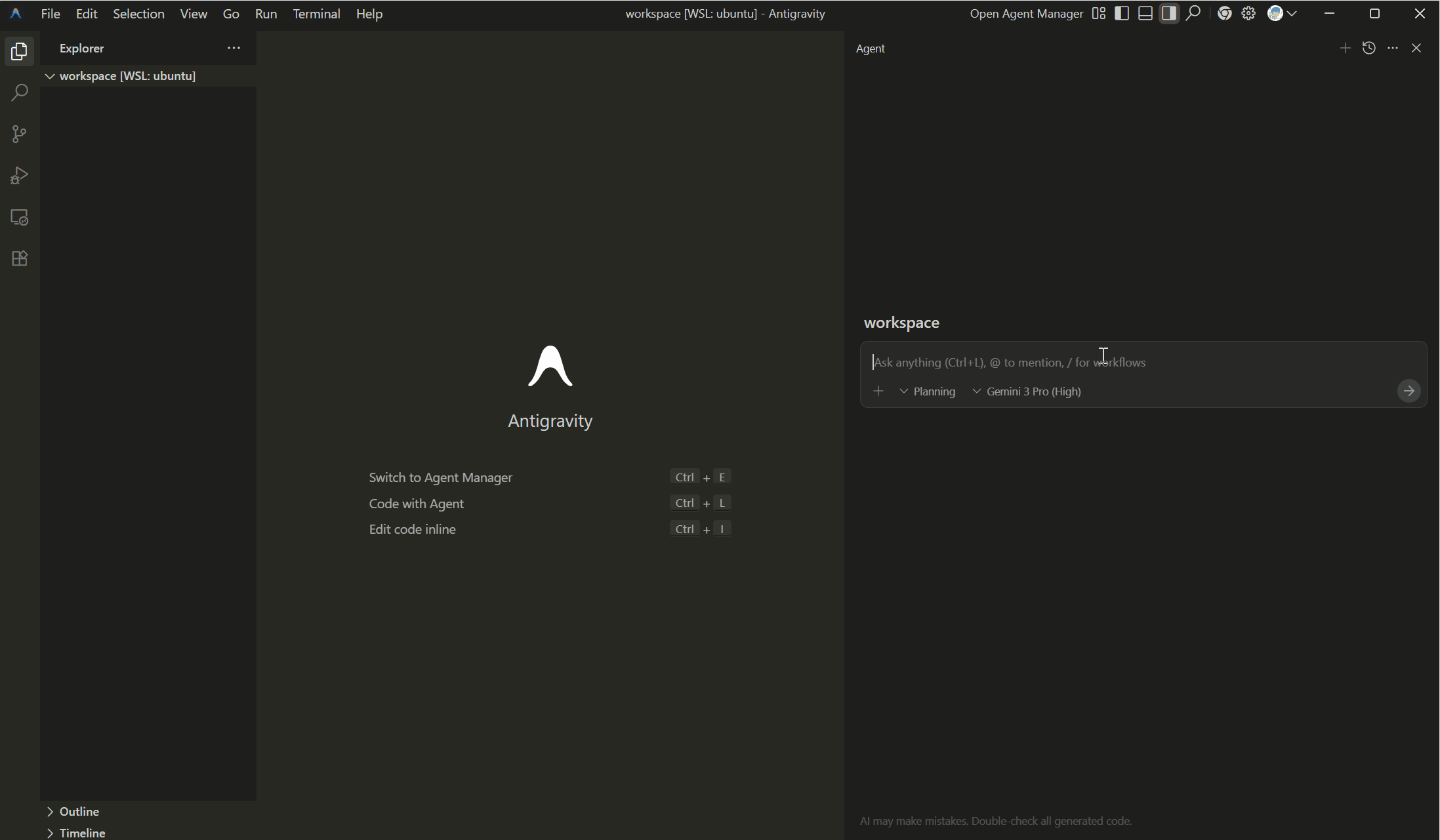Open the Run and Debug view
Image resolution: width=1440 pixels, height=840 pixels.
pos(19,176)
